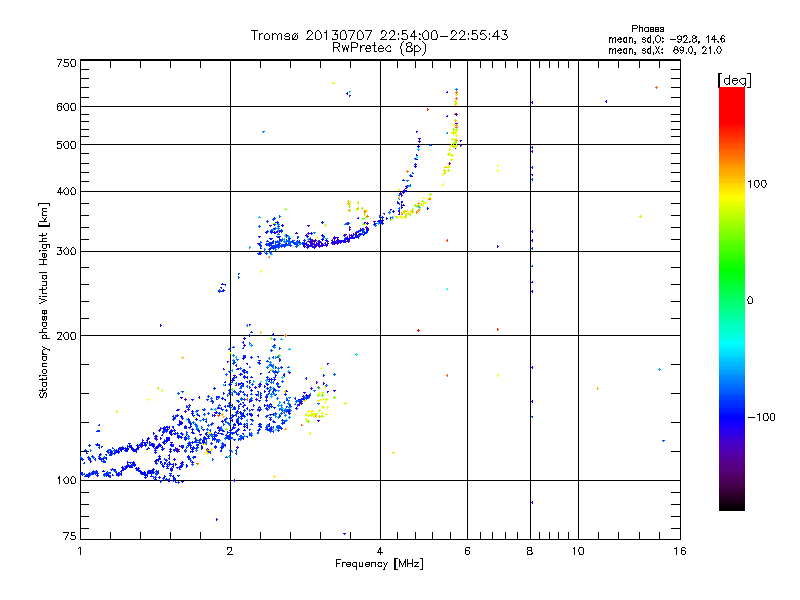Screen dimensions: 800x600
Task: Click the '1' frequency axis tick label
Action: click(x=80, y=551)
